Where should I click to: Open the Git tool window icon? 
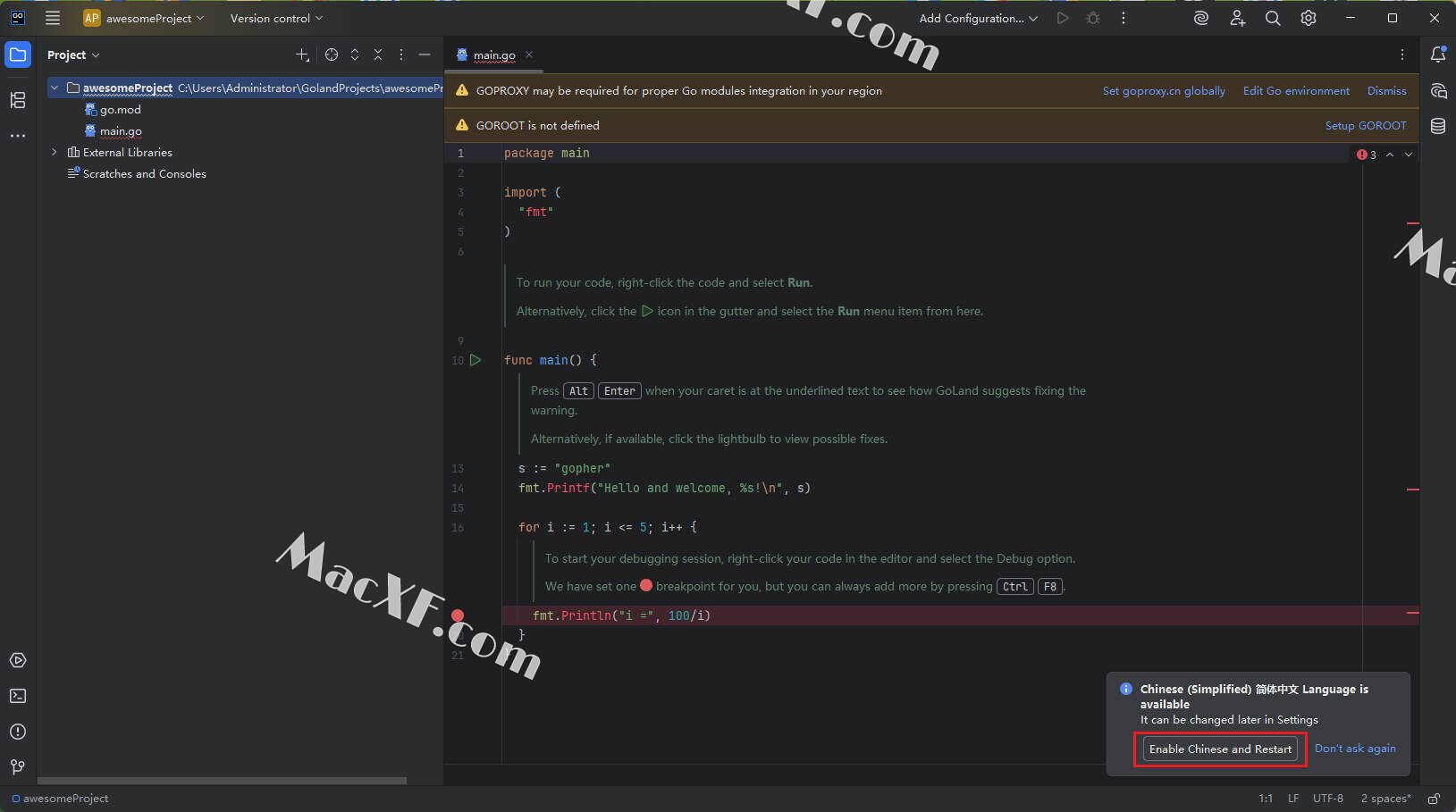[18, 767]
